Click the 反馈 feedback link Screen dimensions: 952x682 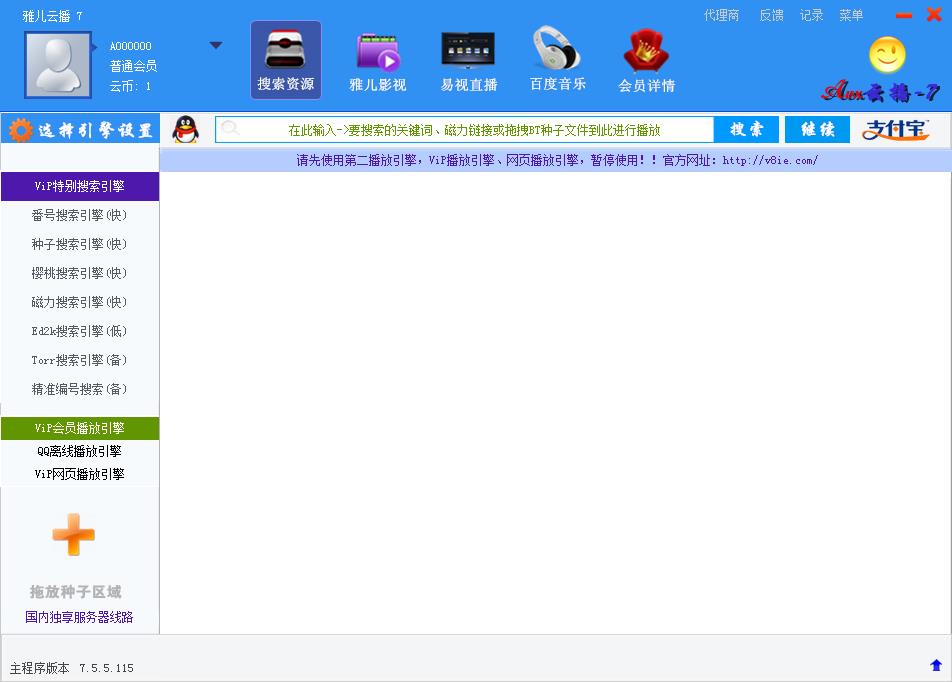[771, 15]
